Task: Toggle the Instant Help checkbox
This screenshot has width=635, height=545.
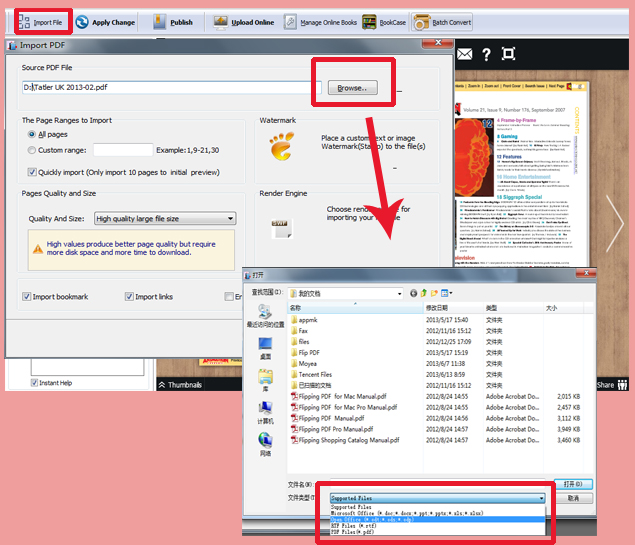Action: (34, 383)
